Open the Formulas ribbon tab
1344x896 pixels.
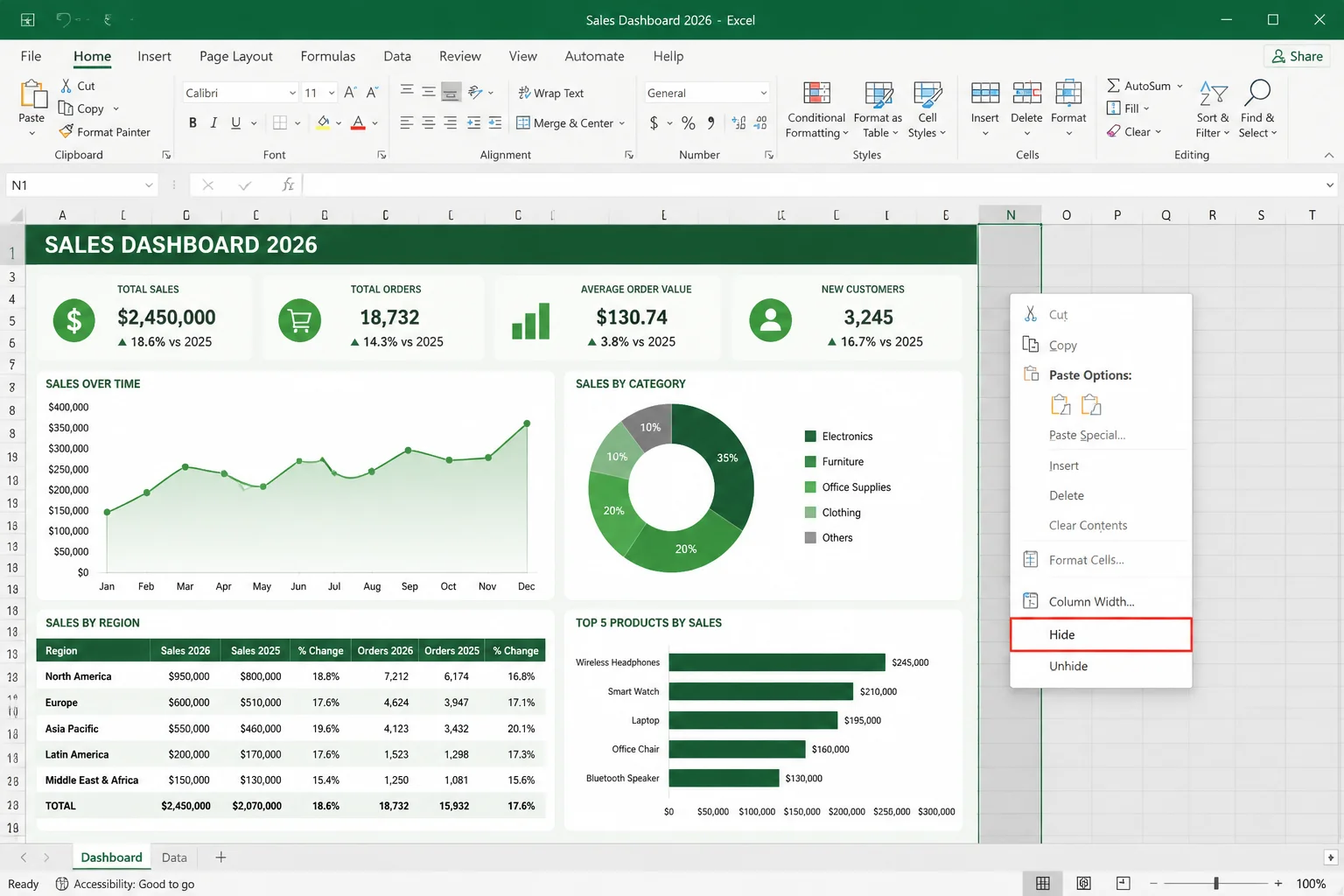click(328, 56)
